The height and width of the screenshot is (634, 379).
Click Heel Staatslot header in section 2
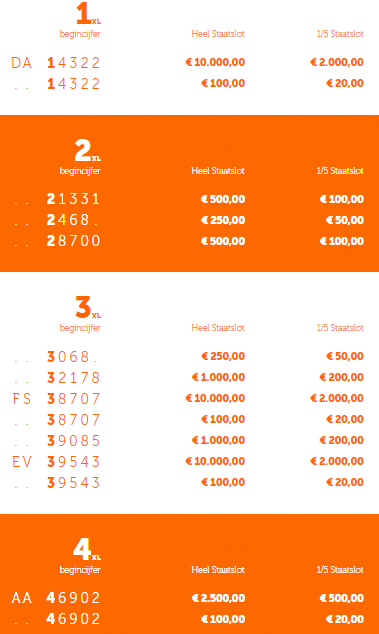tap(218, 171)
